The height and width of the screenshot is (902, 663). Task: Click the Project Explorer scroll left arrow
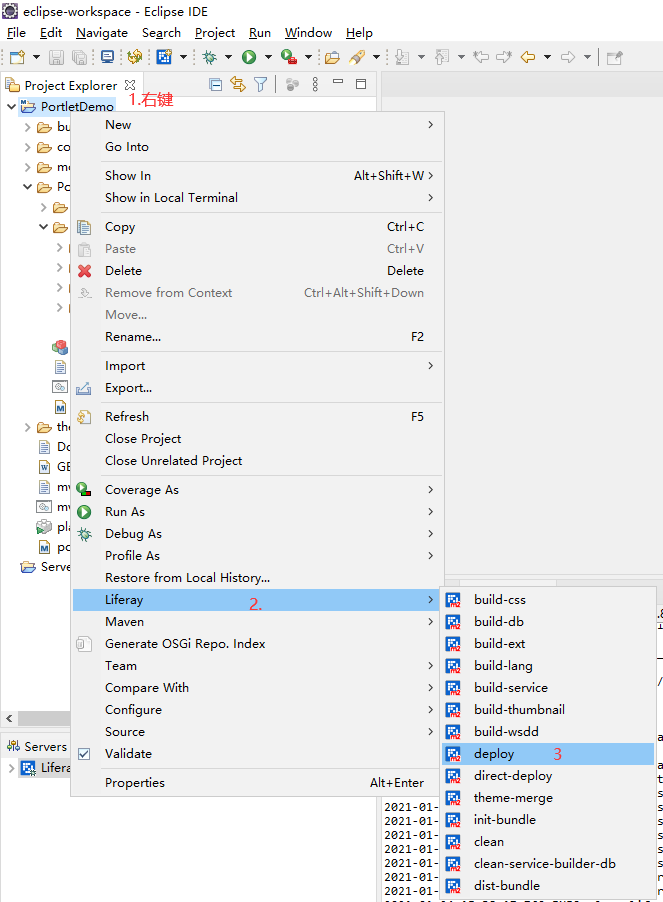click(9, 718)
